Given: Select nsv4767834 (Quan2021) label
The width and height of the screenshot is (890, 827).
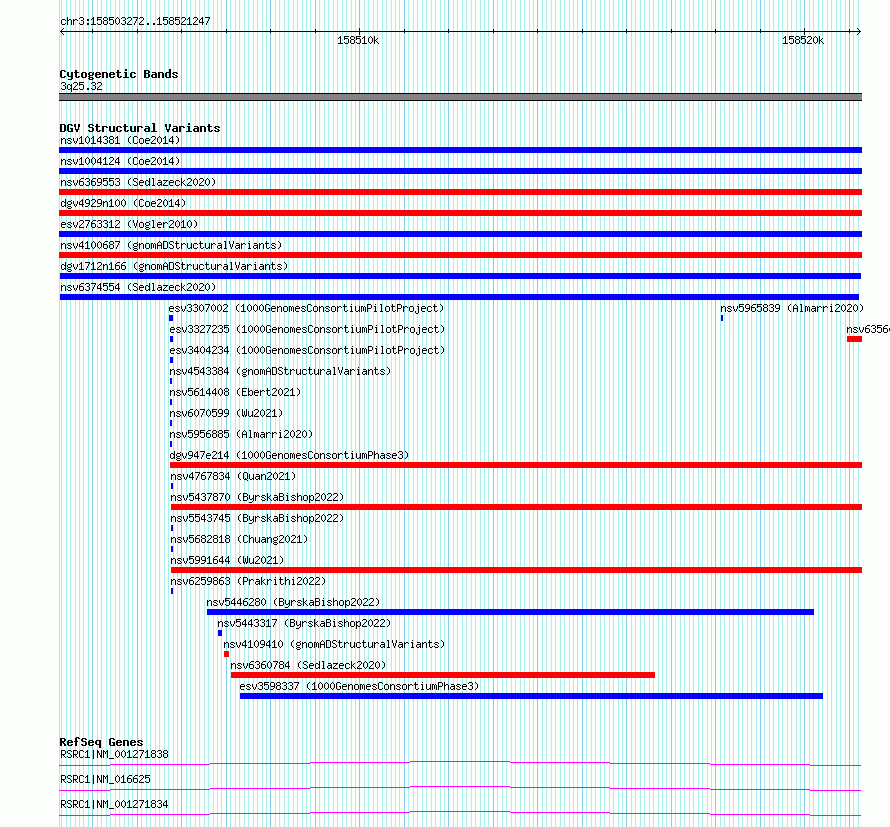Looking at the screenshot, I should coord(233,476).
